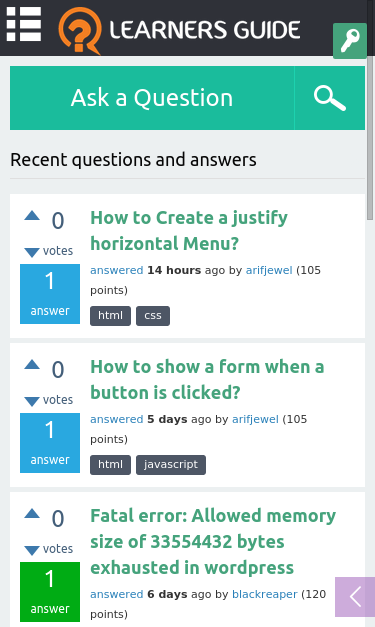Click the green 1 answer box
The width and height of the screenshot is (375, 627).
[50, 592]
